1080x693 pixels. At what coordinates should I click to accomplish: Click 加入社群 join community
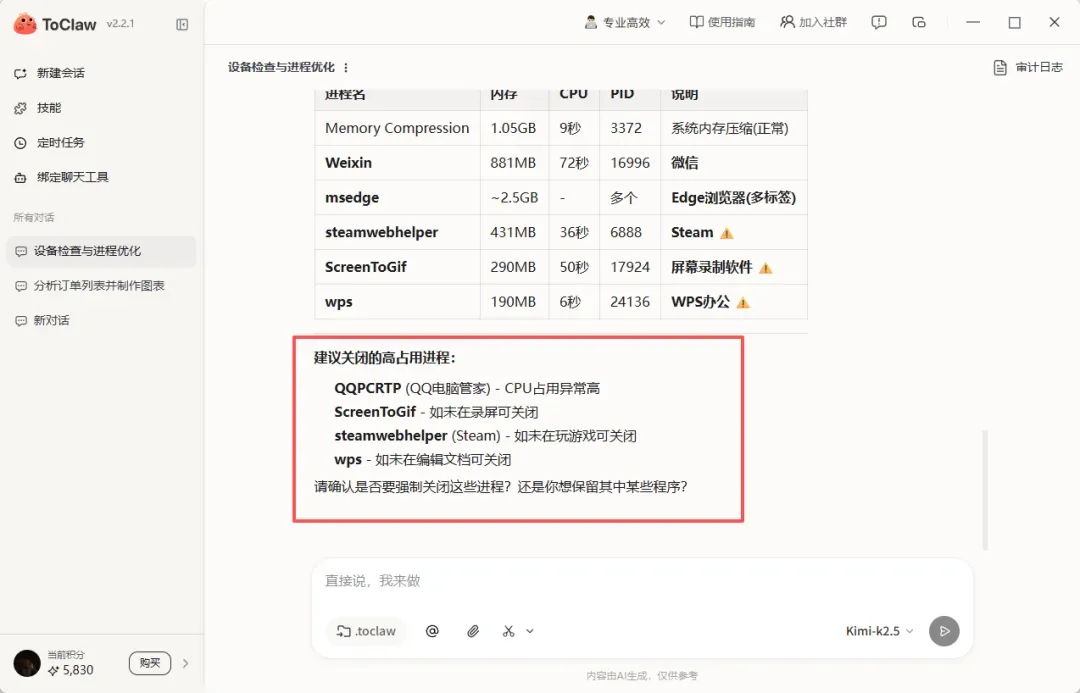point(813,23)
